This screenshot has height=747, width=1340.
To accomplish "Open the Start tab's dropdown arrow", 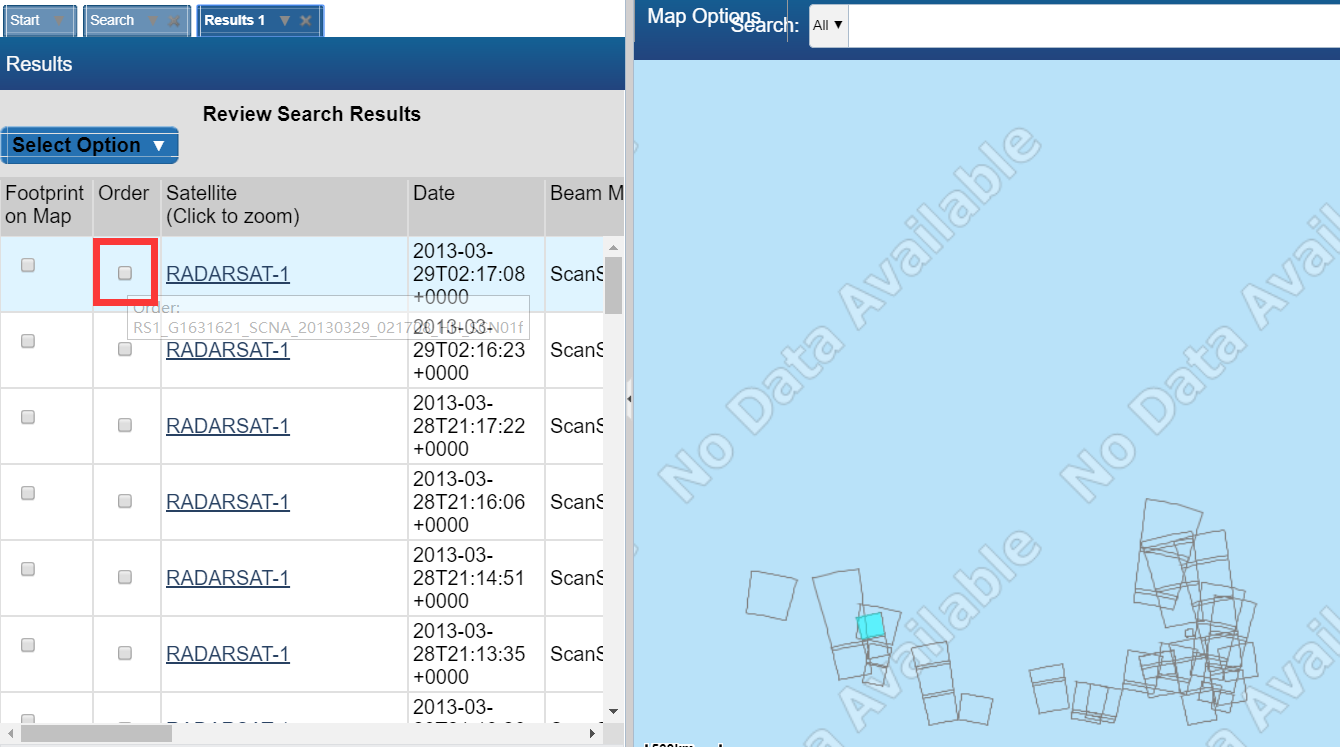I will point(58,20).
